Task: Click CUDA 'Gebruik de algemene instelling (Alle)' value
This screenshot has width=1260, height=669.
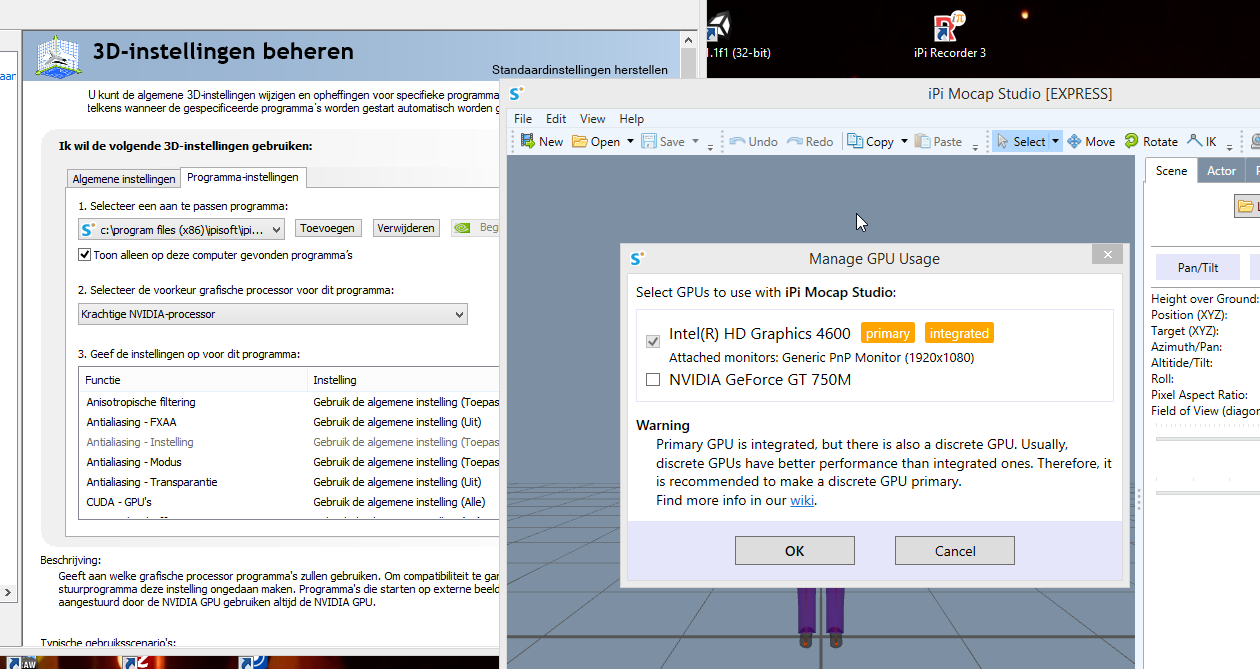Action: pos(400,502)
